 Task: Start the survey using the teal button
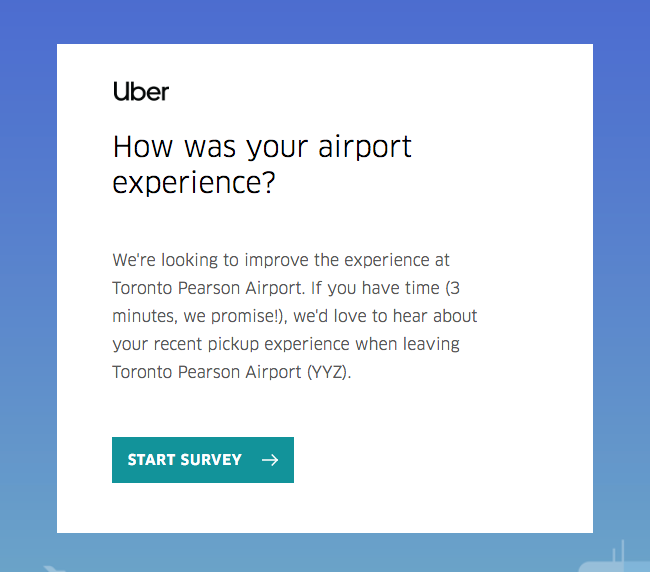[203, 460]
